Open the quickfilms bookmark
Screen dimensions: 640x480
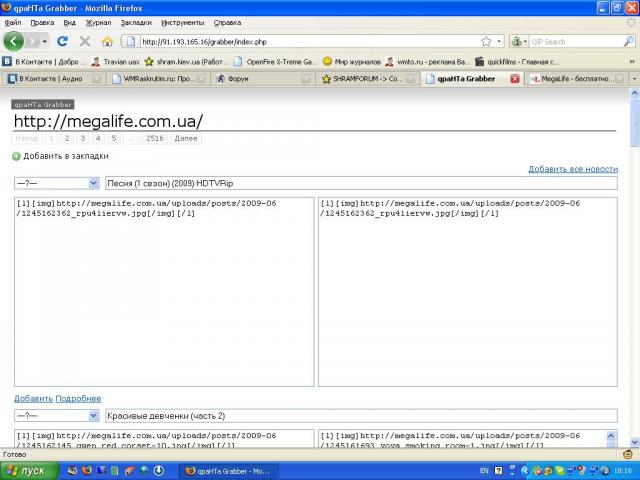tap(518, 62)
